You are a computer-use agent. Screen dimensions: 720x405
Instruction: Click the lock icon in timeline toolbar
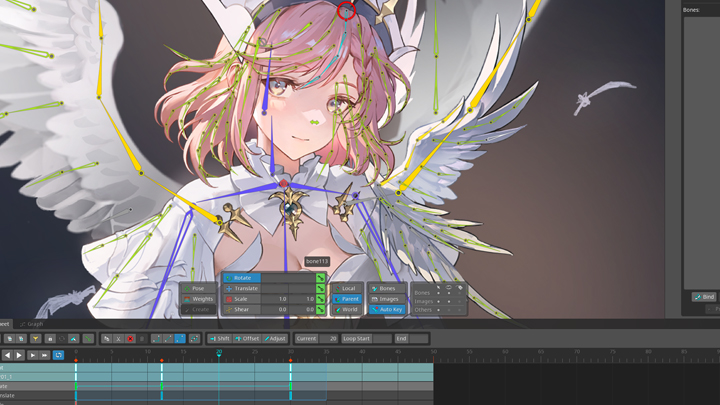point(51,339)
